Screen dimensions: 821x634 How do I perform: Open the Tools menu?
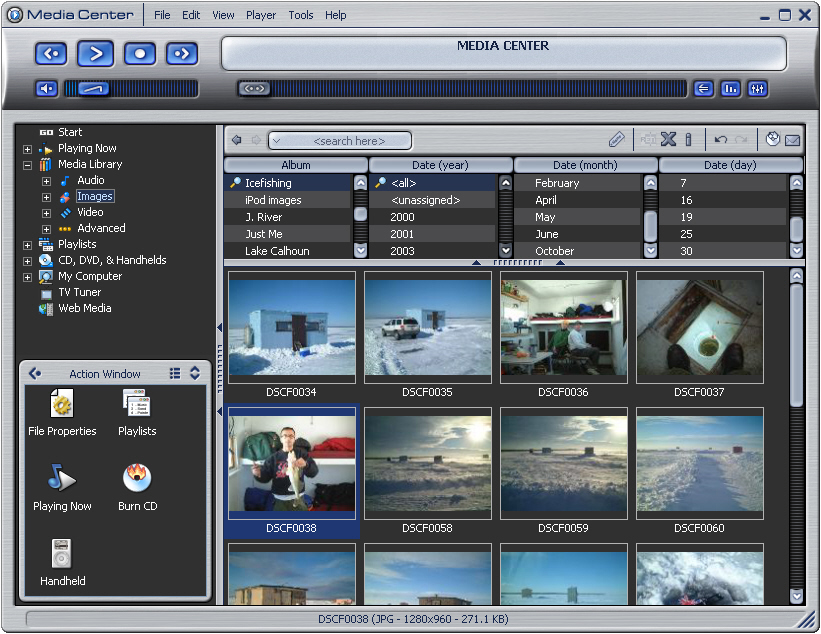300,15
